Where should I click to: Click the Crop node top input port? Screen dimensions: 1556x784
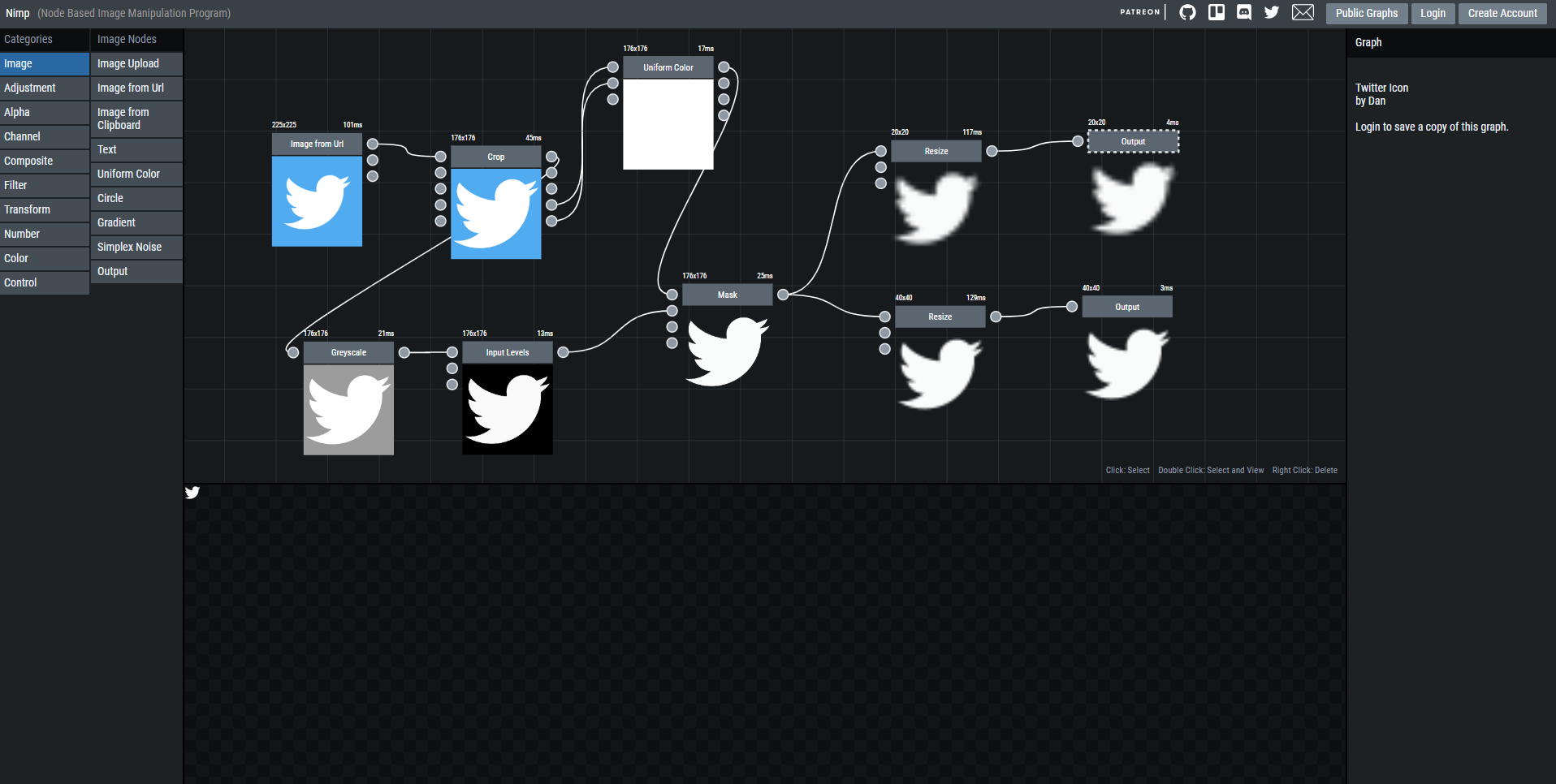tap(441, 157)
